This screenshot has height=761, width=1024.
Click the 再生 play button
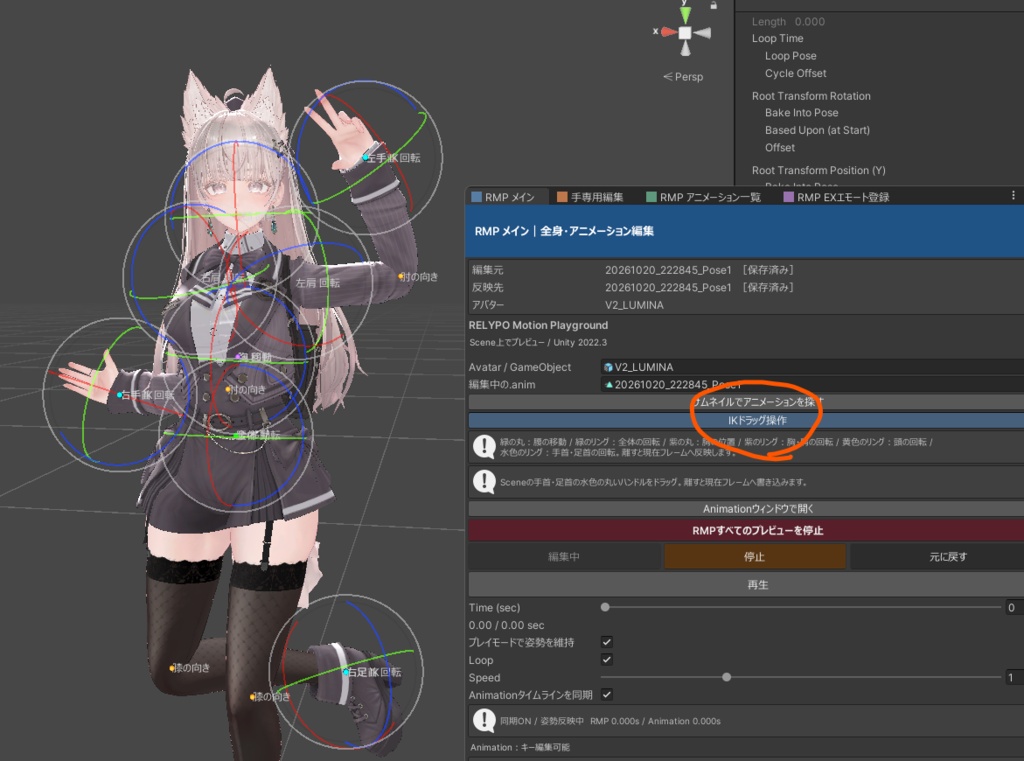[x=746, y=585]
